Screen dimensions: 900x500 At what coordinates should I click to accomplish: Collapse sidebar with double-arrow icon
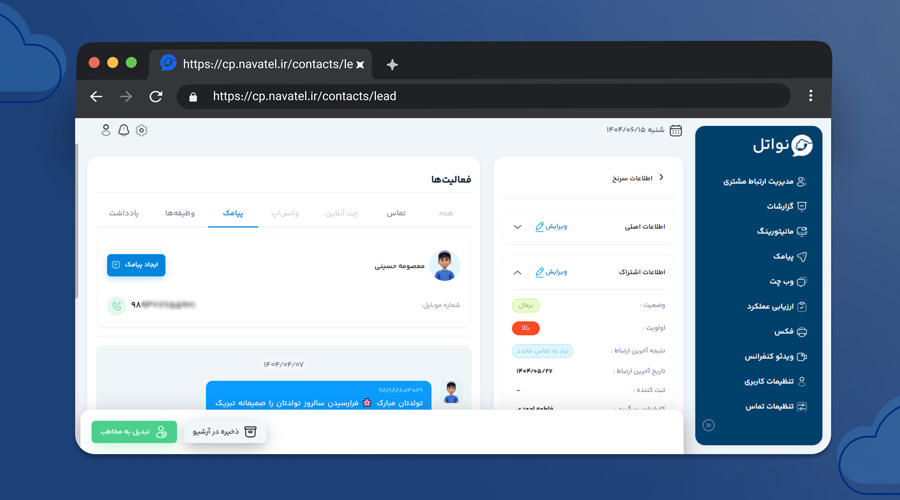pos(709,425)
